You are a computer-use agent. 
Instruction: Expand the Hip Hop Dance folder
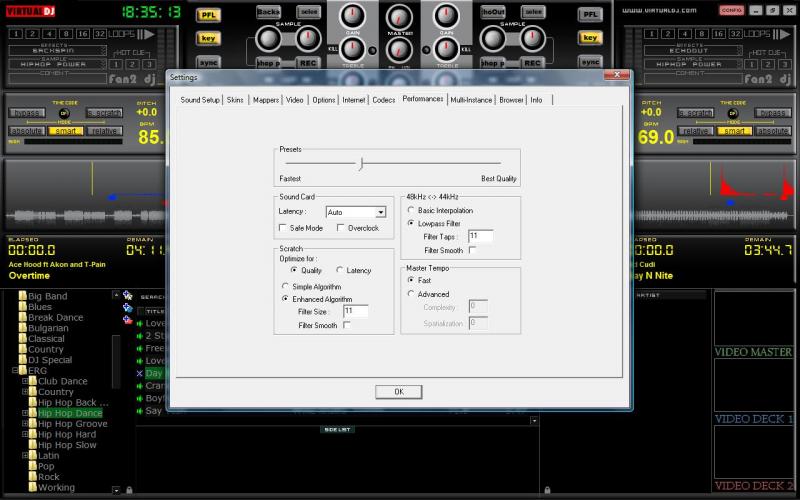(x=24, y=413)
